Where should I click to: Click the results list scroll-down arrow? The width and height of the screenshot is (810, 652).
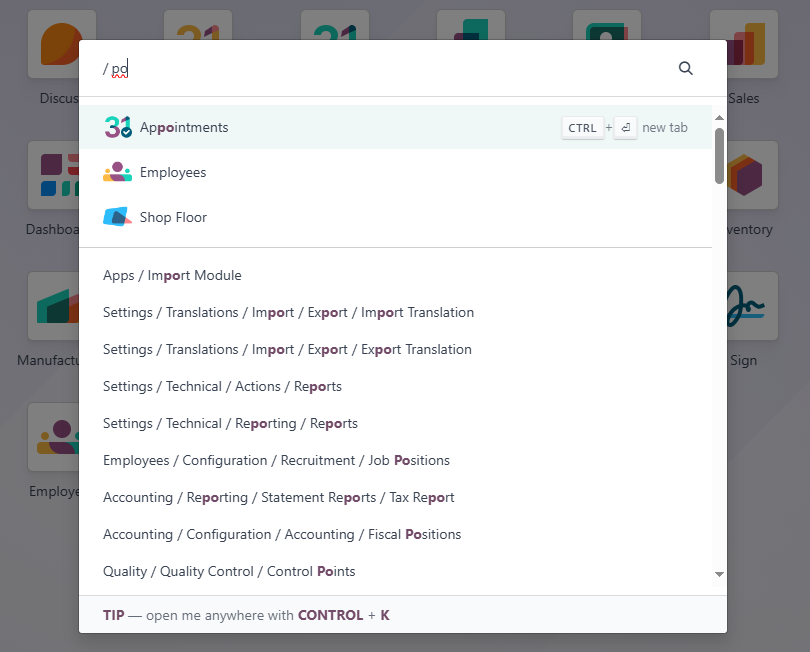719,574
